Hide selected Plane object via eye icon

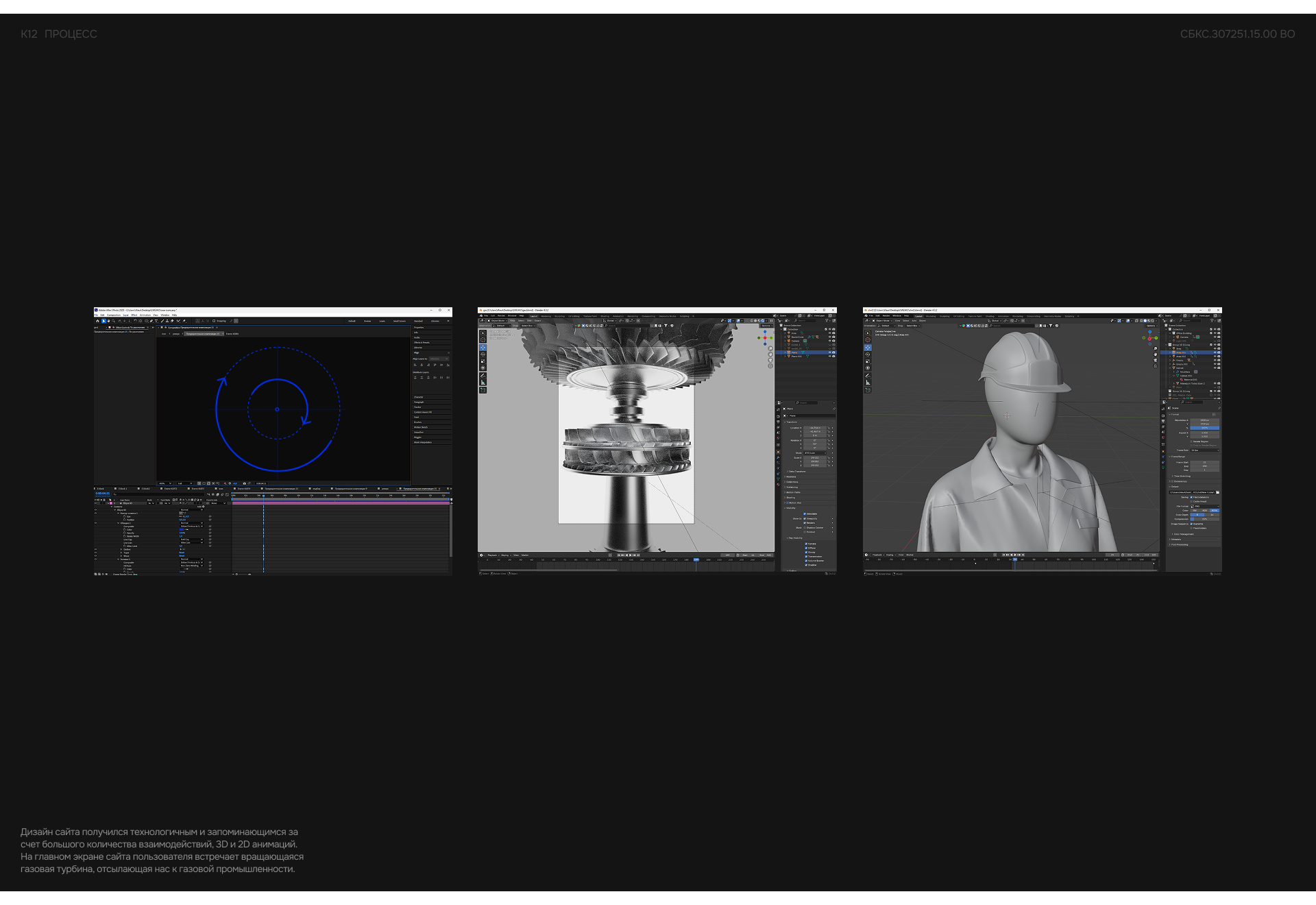829,352
